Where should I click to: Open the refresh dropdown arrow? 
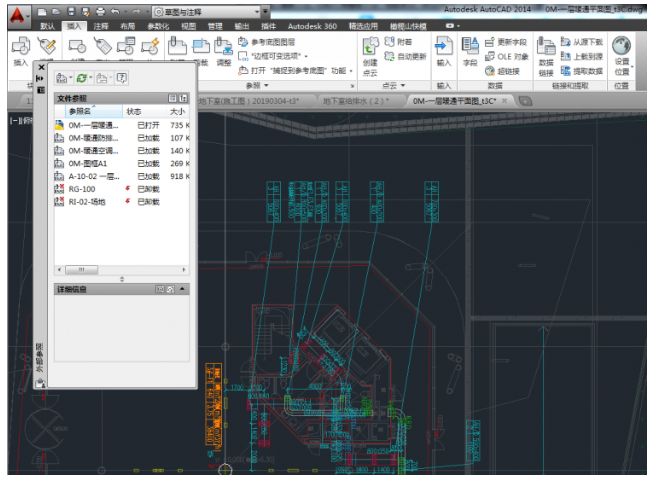click(90, 78)
